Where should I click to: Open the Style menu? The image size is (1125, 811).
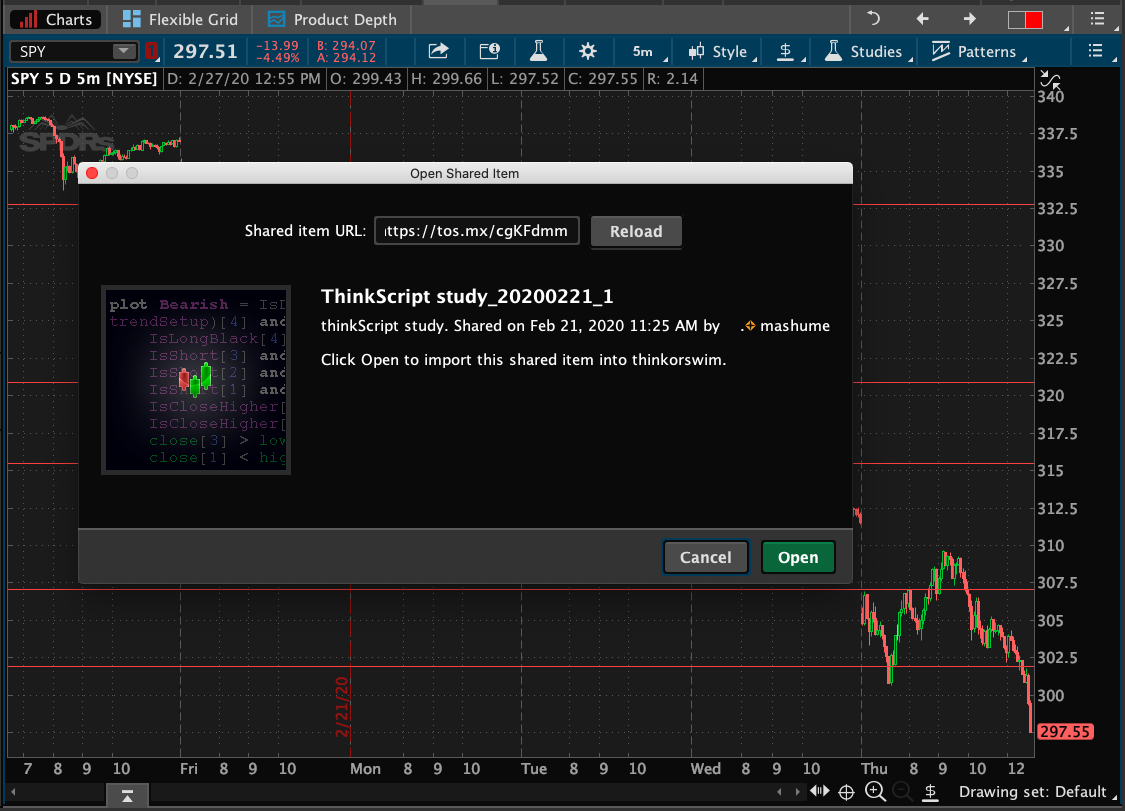coord(720,51)
